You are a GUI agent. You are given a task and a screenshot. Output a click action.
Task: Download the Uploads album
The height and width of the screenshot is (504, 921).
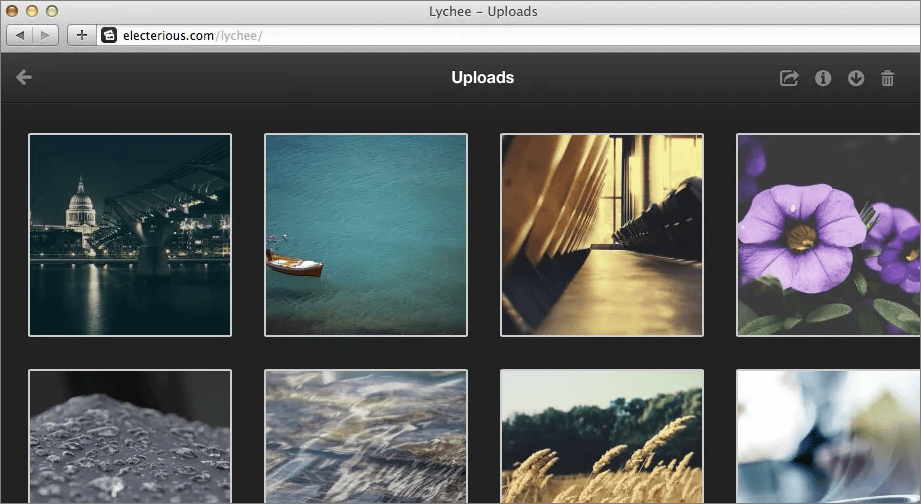pos(856,78)
